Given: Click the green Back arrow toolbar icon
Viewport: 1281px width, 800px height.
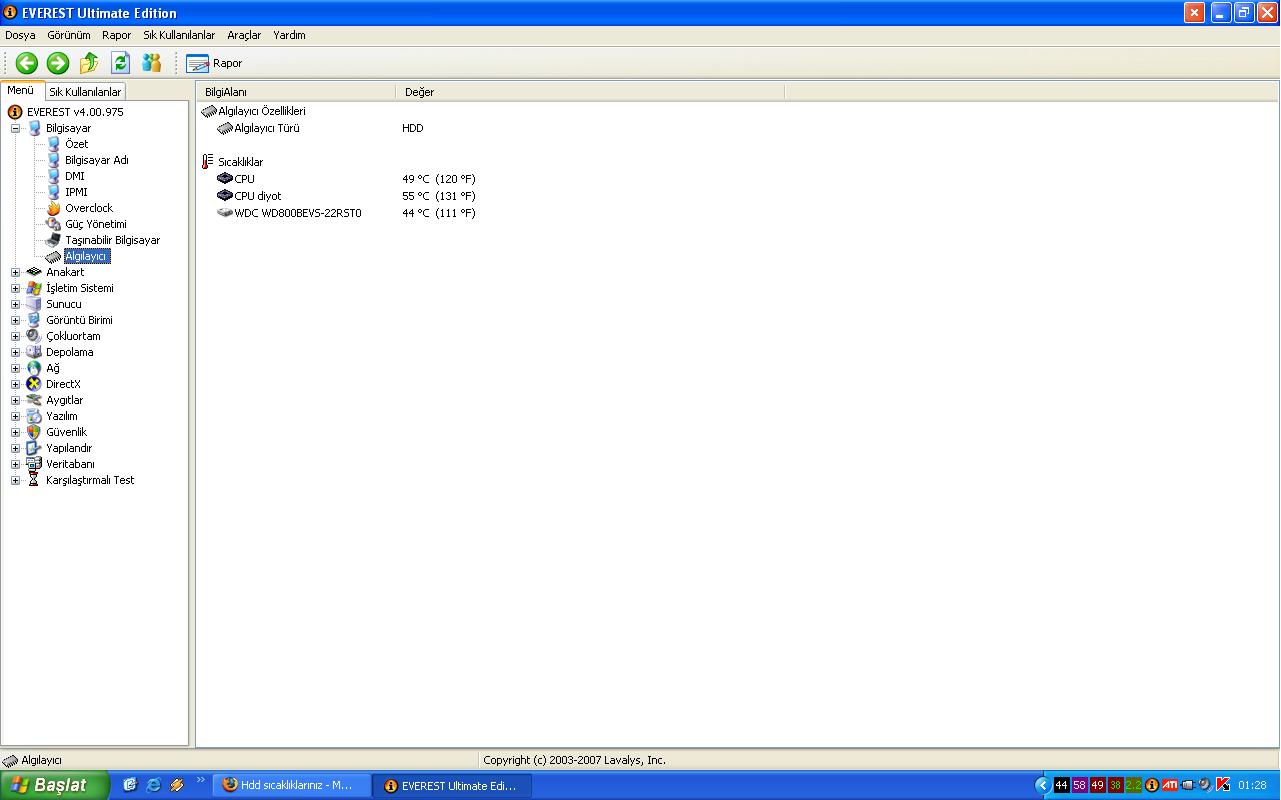Looking at the screenshot, I should point(27,63).
